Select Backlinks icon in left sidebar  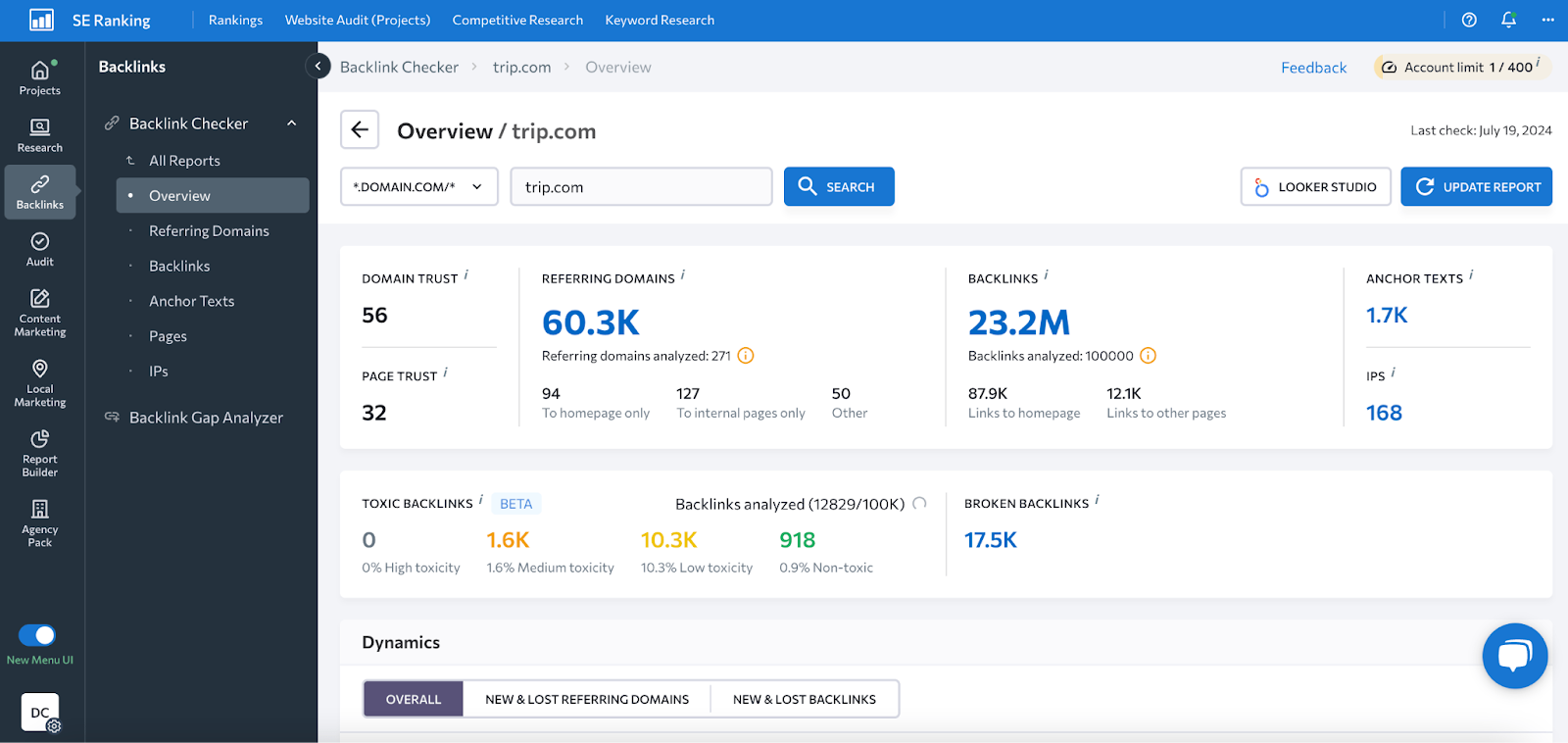[40, 192]
